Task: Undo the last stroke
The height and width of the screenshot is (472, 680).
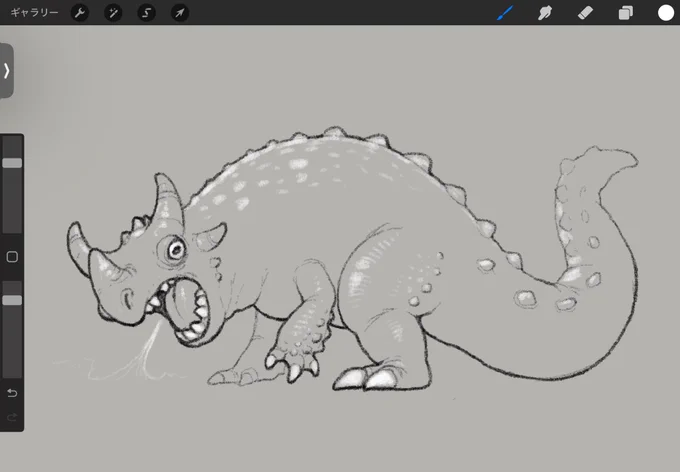Action: (x=12, y=393)
